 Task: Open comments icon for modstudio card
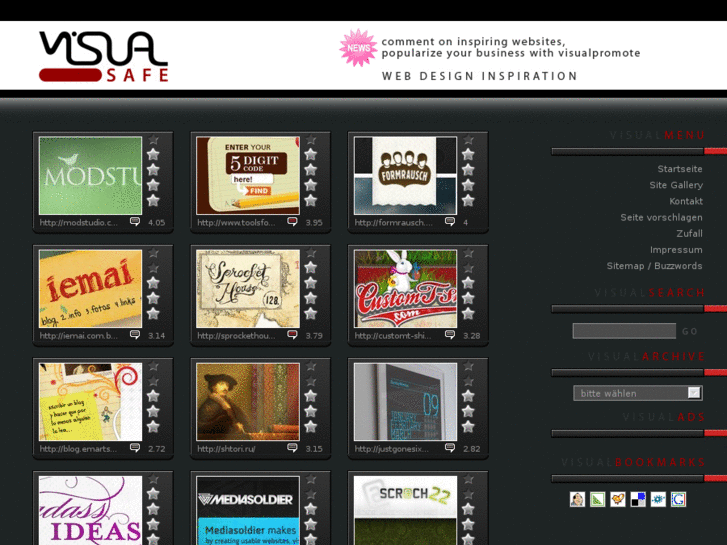134,222
